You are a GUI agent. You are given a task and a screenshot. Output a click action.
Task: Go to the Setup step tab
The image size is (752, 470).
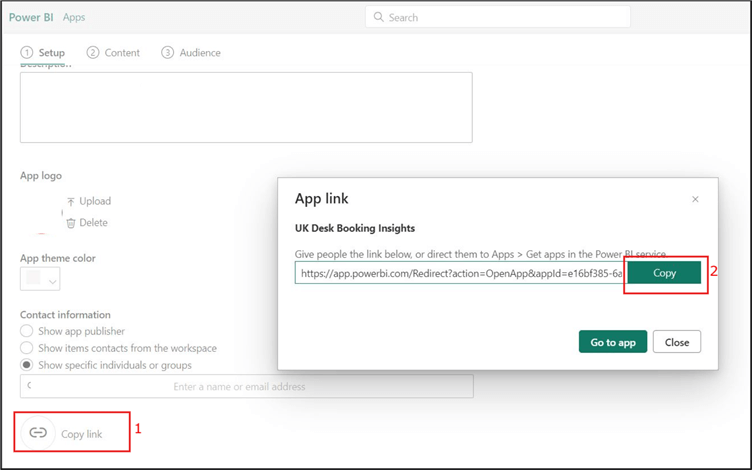pyautogui.click(x=43, y=53)
